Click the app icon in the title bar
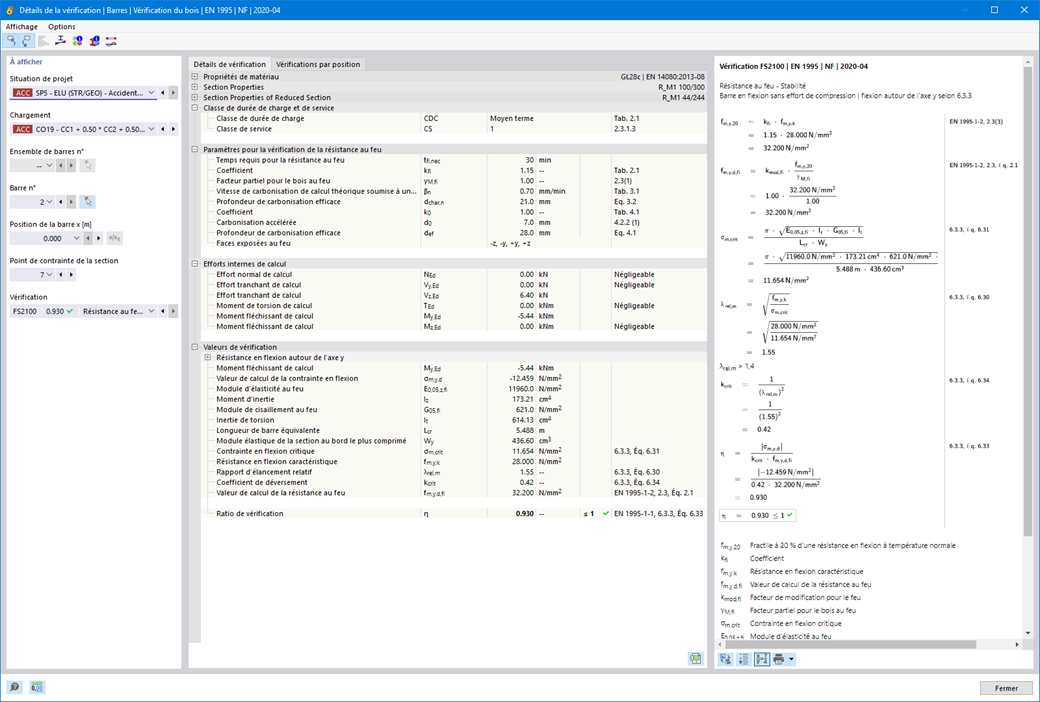 pos(9,10)
